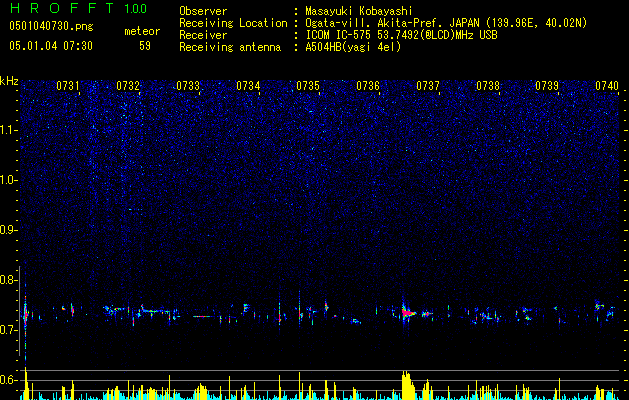
Task: Click the 0.9 frequency axis label
Action: pos(9,230)
